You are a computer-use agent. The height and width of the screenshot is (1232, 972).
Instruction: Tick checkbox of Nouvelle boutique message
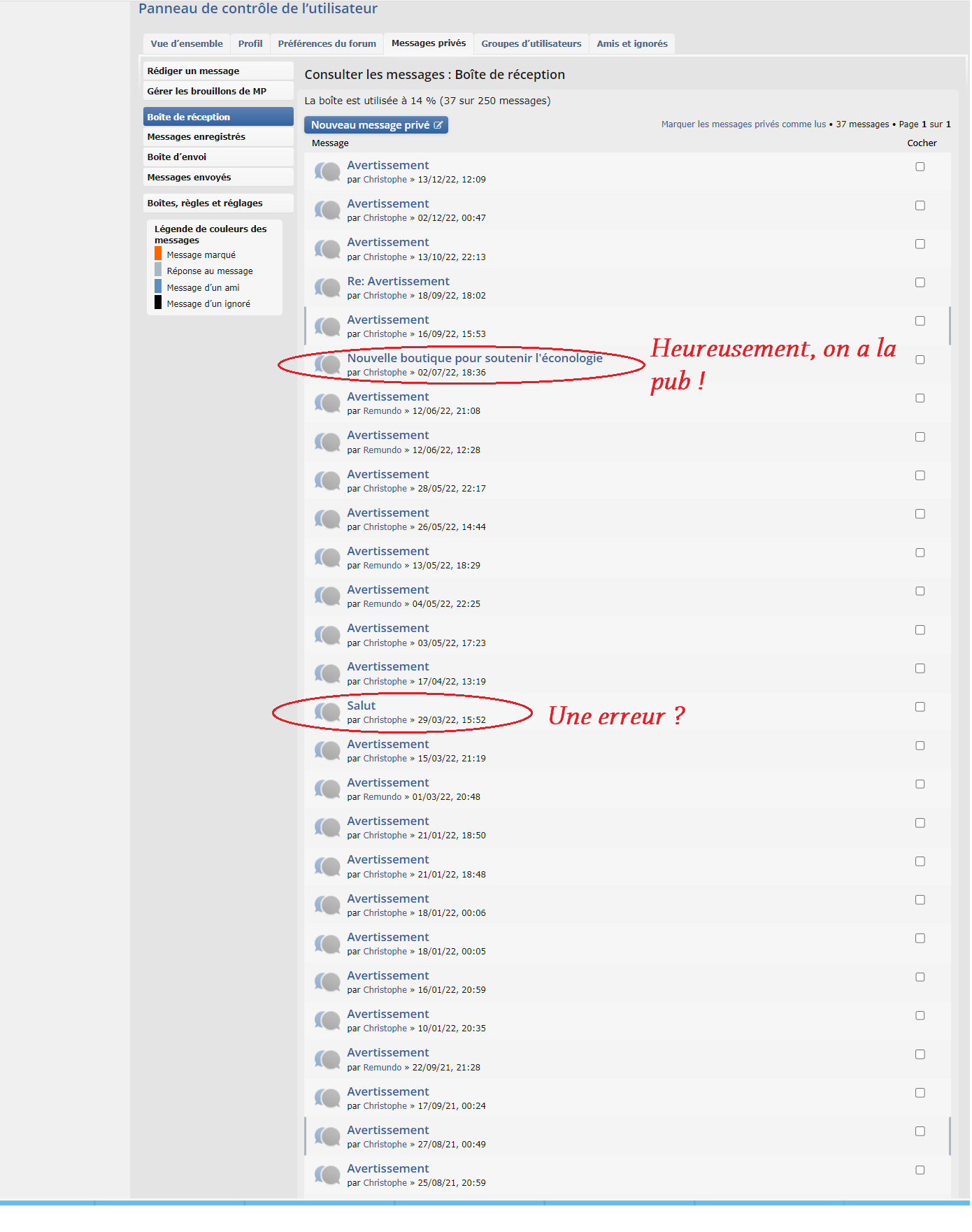(920, 359)
